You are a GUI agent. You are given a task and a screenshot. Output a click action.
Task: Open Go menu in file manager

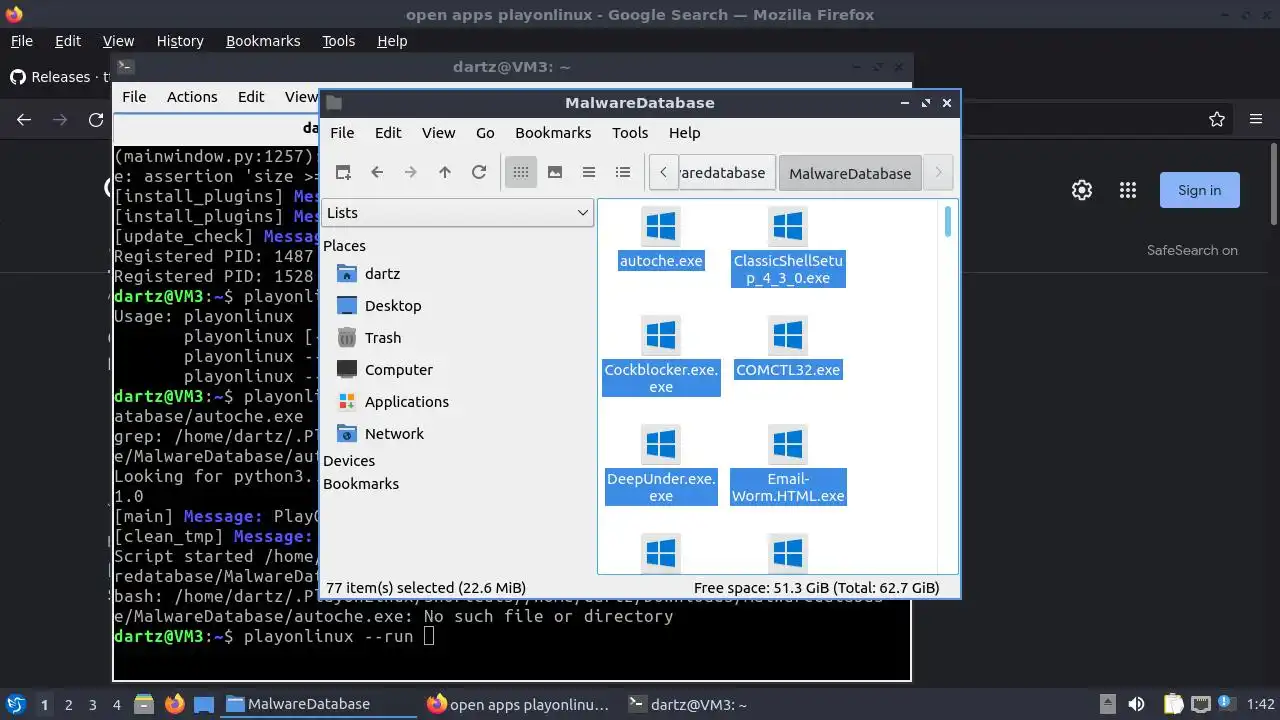coord(485,132)
